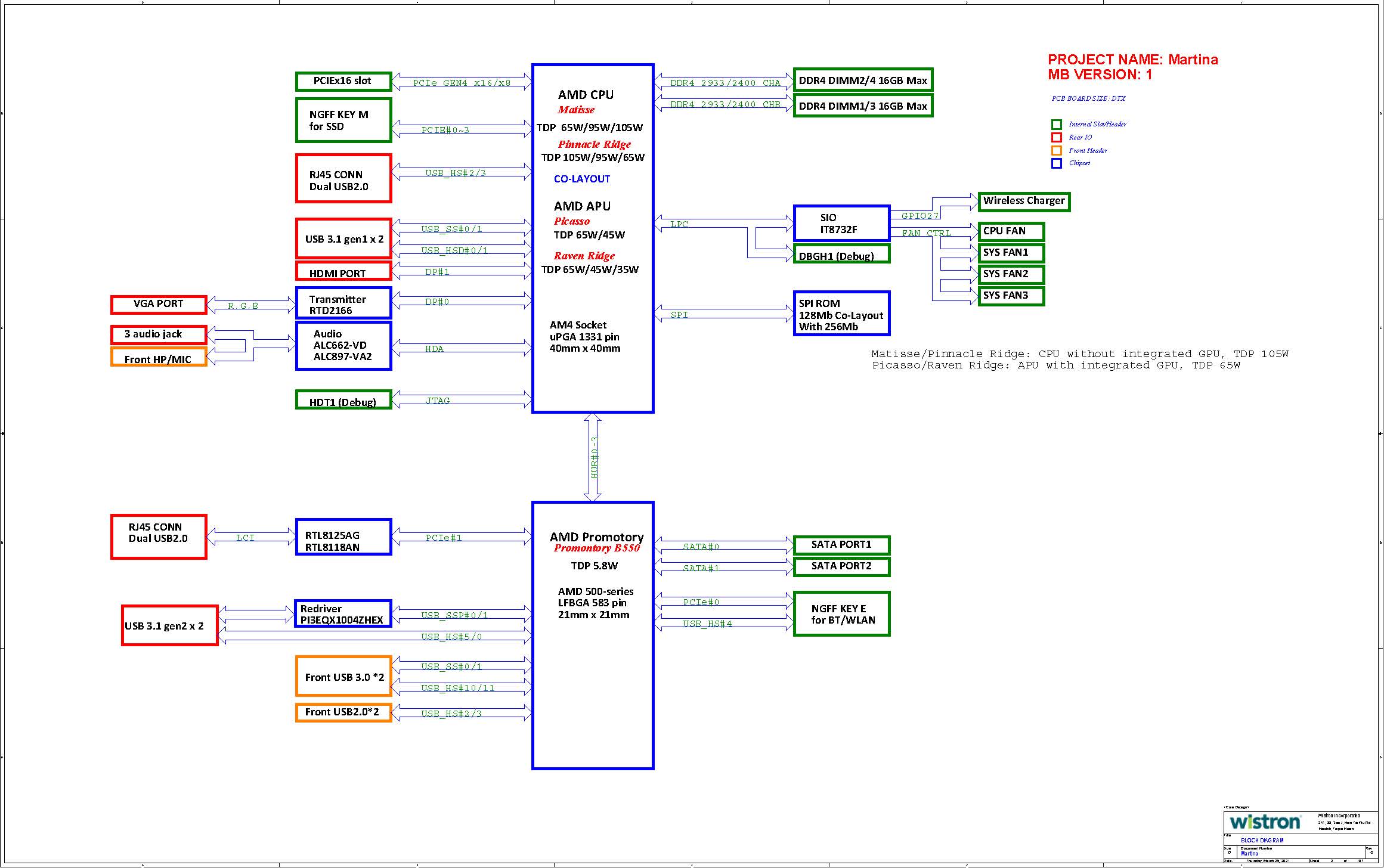Click the SIO IT8732F block
The width and height of the screenshot is (1387, 868).
point(841,224)
